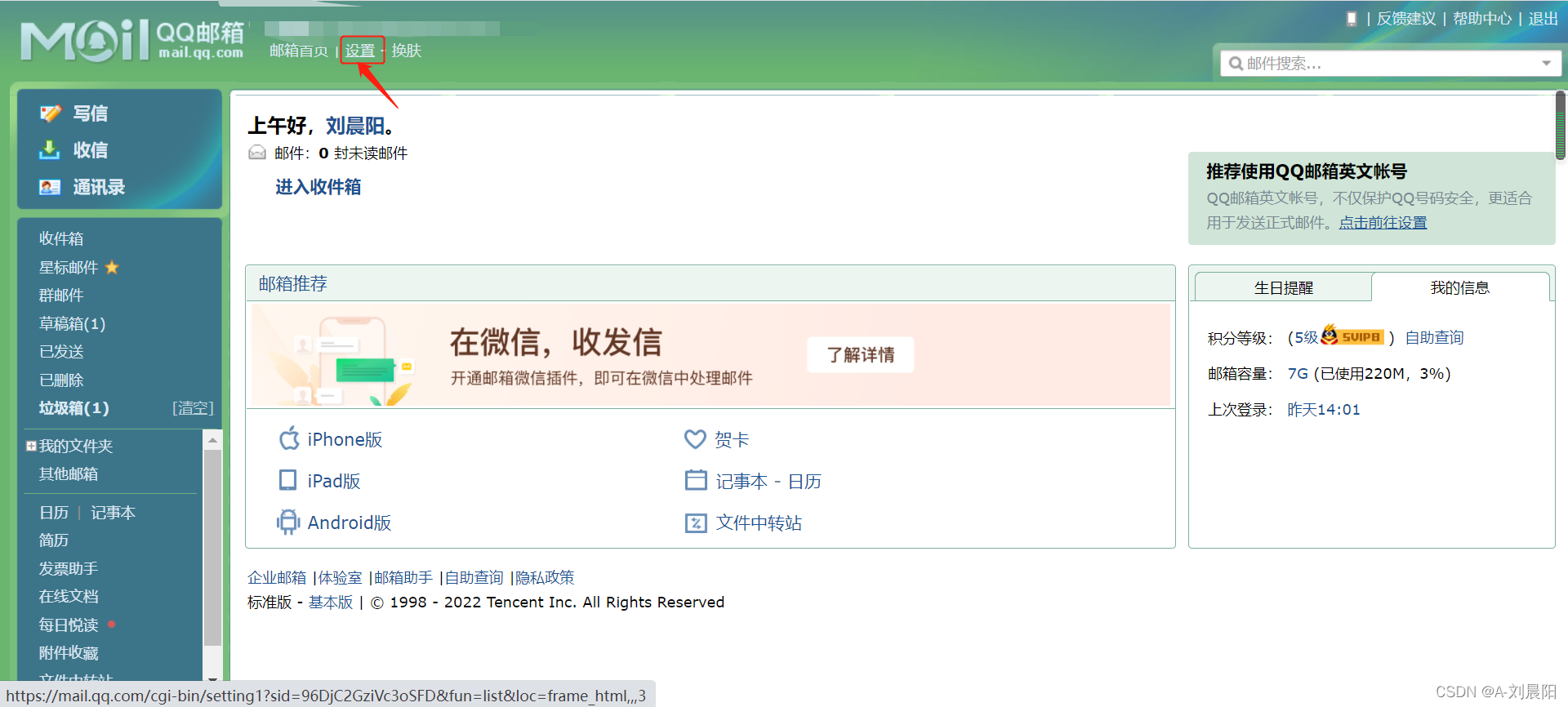
Task: Open 反馈建议 at the top right
Action: pyautogui.click(x=1406, y=19)
